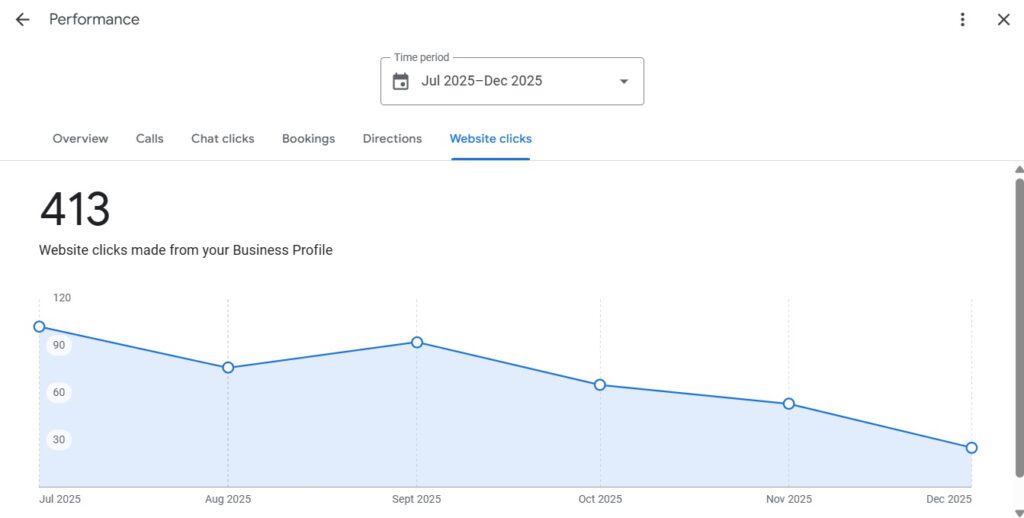This screenshot has height=518, width=1024.
Task: Select the Directions tab
Action: tap(392, 139)
